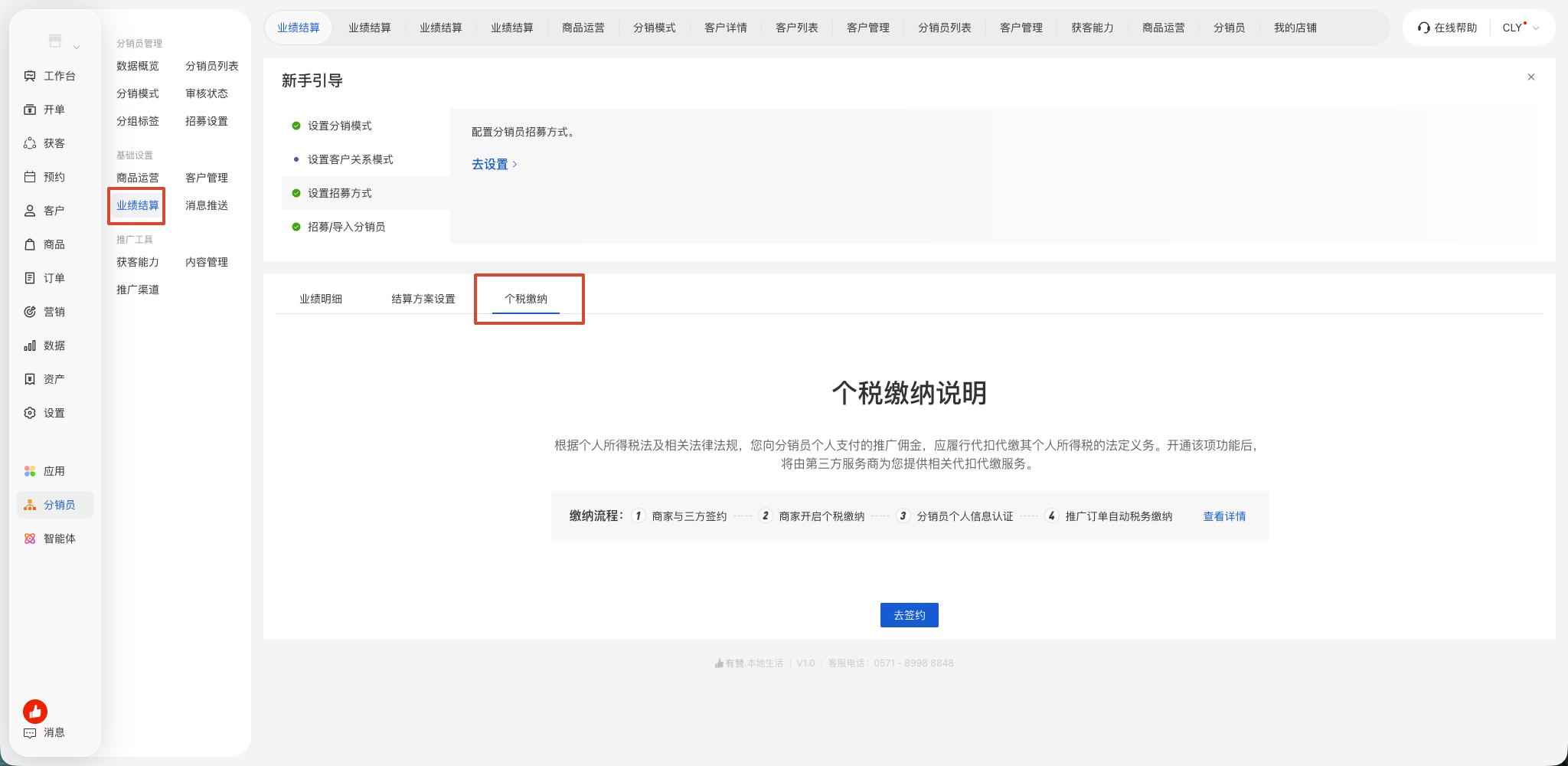
Task: Go to 内容管理 in the submenu
Action: pyautogui.click(x=207, y=262)
